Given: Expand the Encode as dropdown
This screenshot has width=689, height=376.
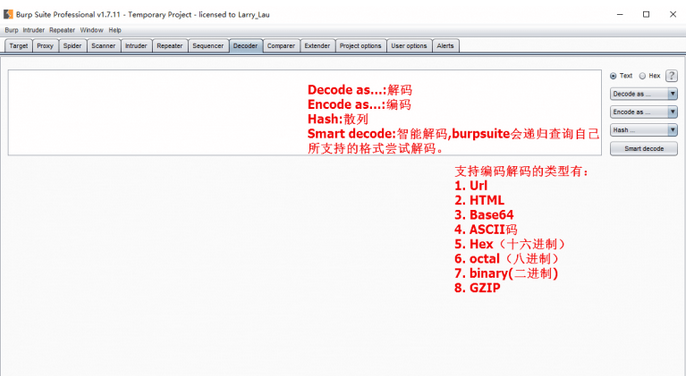Looking at the screenshot, I should tap(644, 112).
